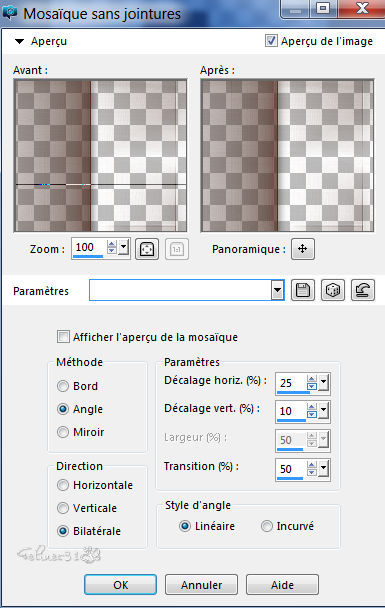Reset to defaults with the arrow icon
The width and height of the screenshot is (385, 608).
coord(363,290)
